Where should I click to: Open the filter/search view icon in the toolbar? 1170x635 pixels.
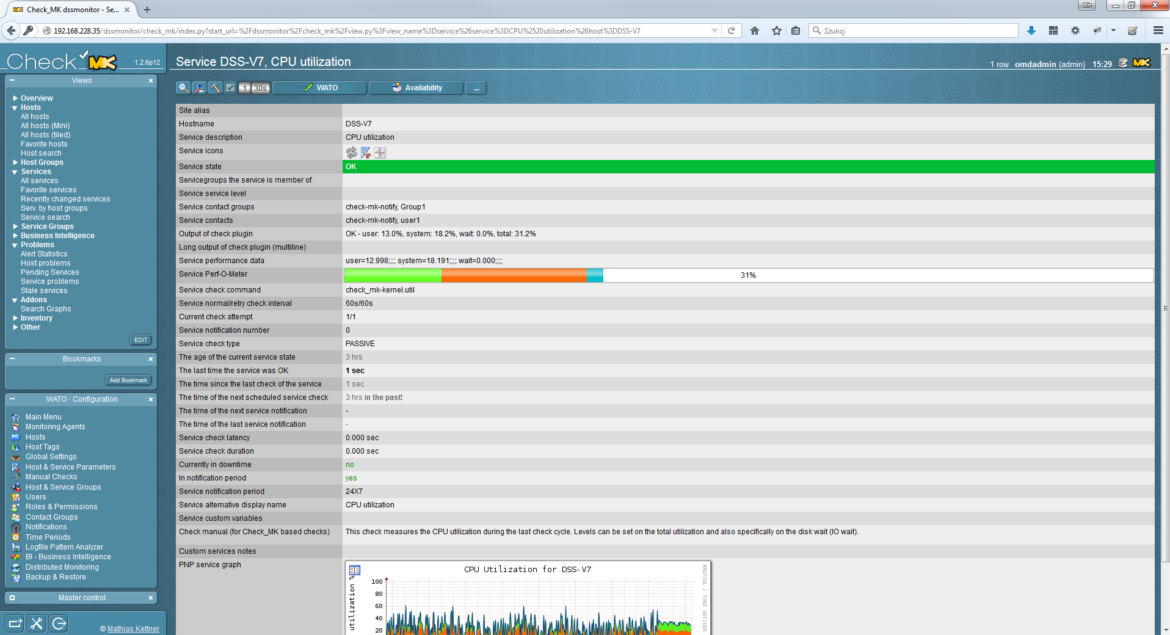point(181,88)
